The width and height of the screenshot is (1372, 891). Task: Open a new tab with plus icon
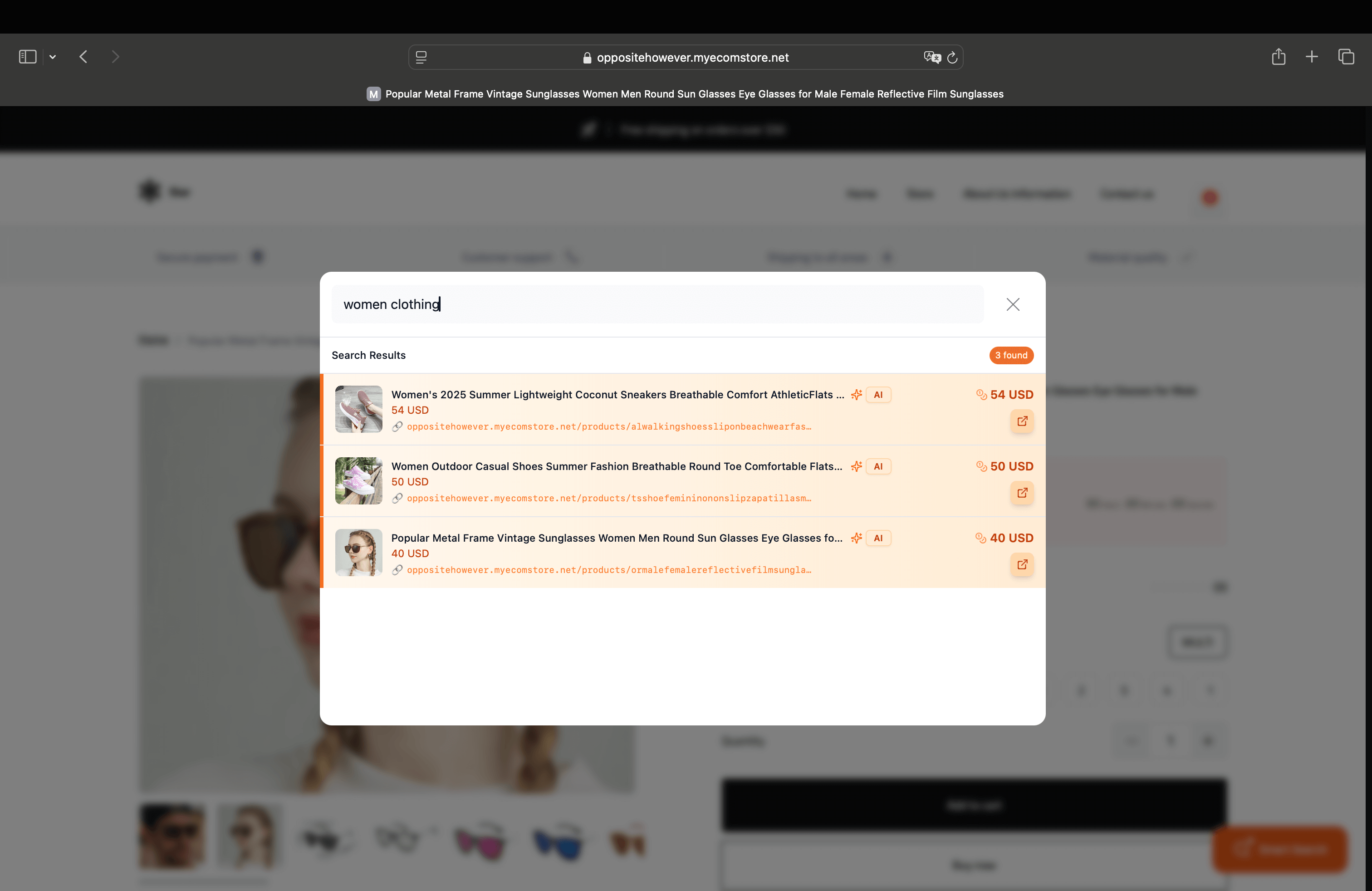(x=1312, y=56)
